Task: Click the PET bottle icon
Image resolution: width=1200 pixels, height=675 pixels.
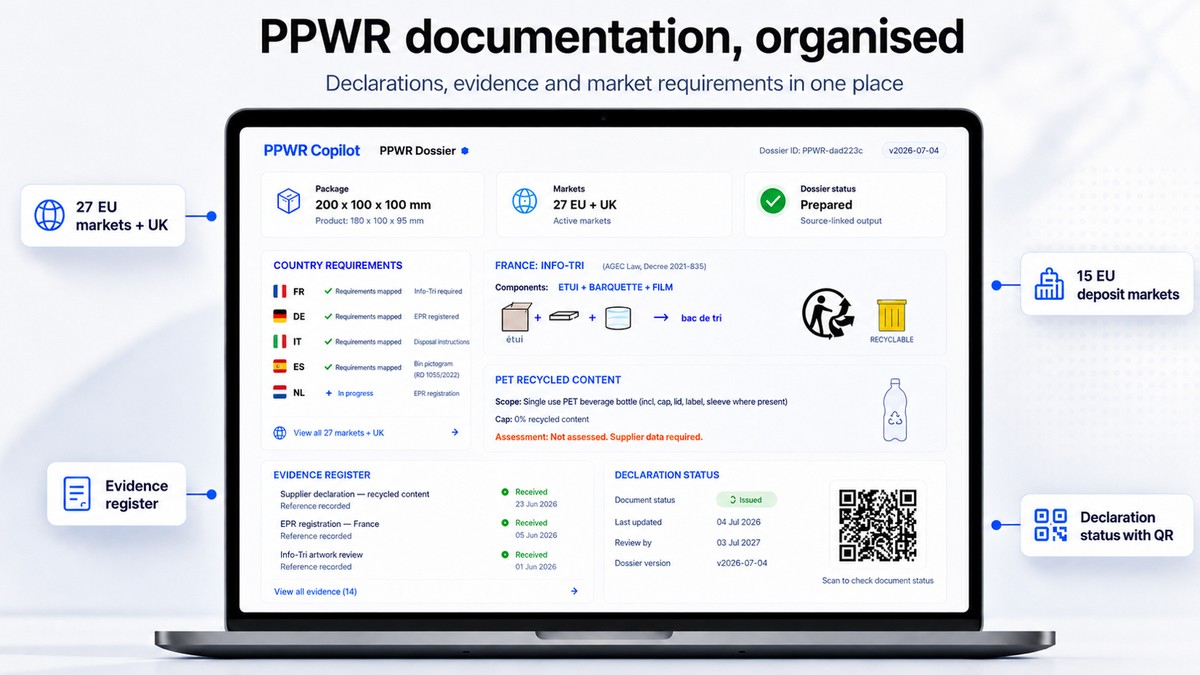Action: coord(894,410)
